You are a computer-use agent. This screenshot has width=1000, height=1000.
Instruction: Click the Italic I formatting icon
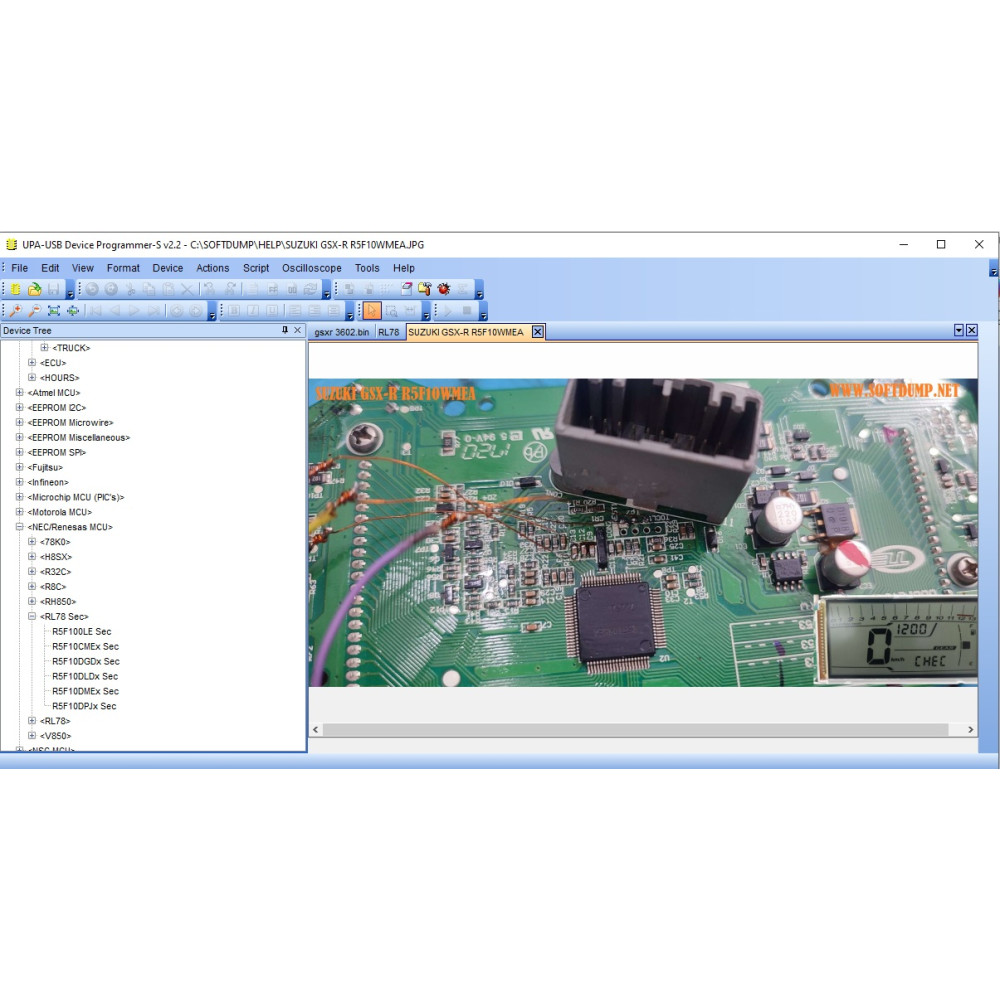pyautogui.click(x=253, y=311)
